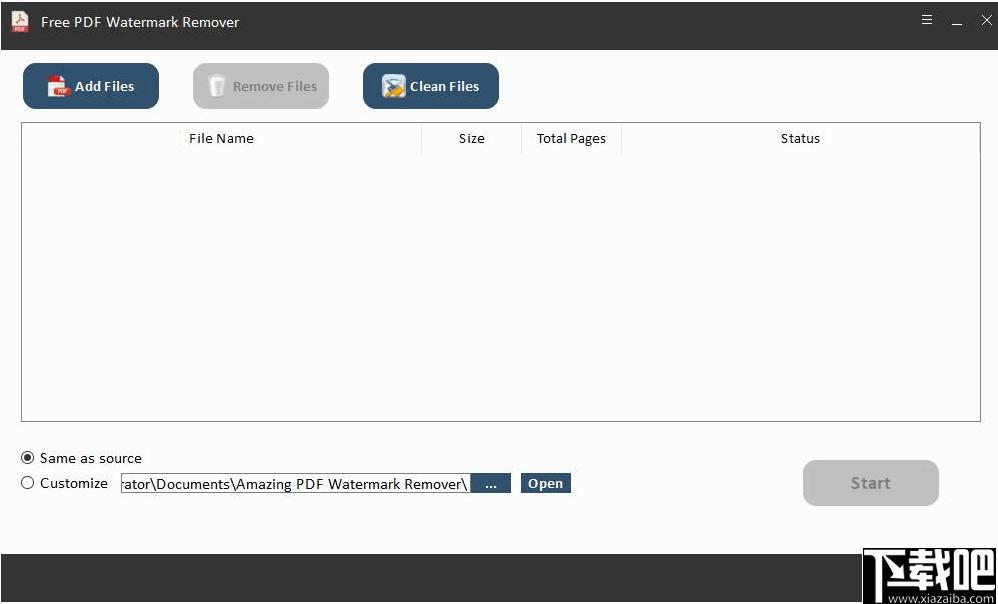This screenshot has height=604, width=998.
Task: Click the Size column header
Action: click(x=472, y=139)
